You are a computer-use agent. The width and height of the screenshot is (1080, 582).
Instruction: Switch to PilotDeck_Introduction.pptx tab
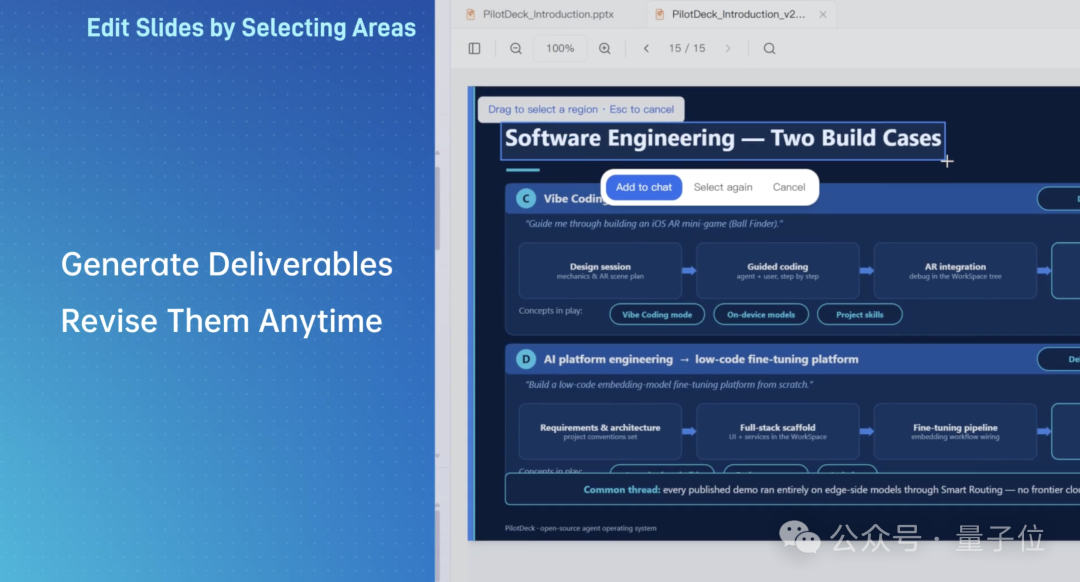tap(541, 14)
